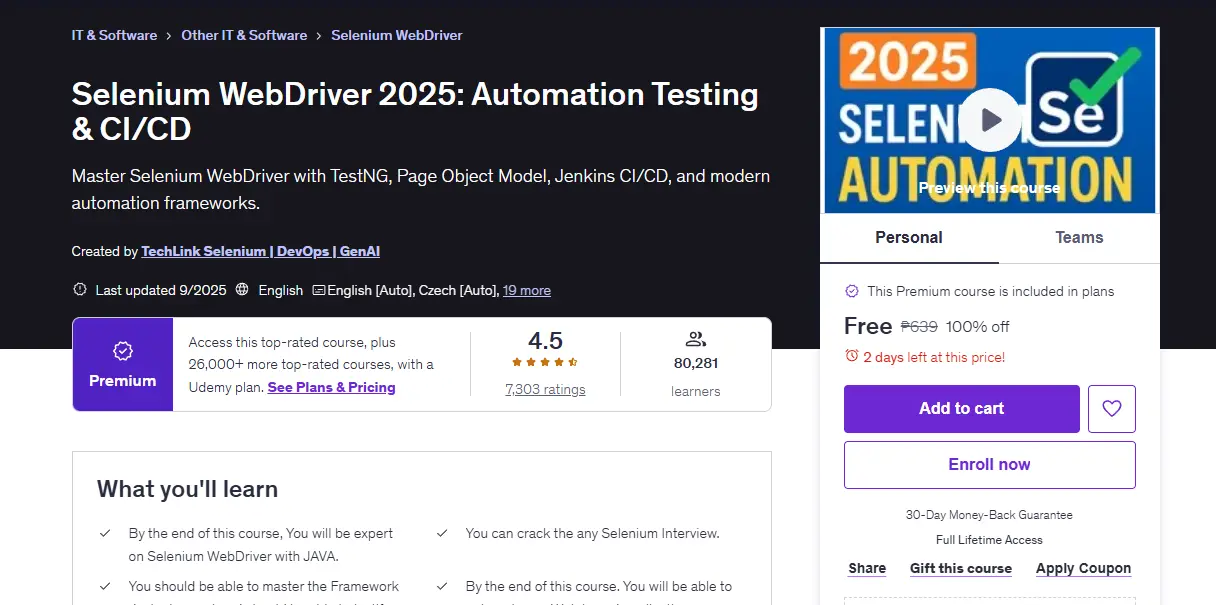Click the course title heading

(x=415, y=111)
